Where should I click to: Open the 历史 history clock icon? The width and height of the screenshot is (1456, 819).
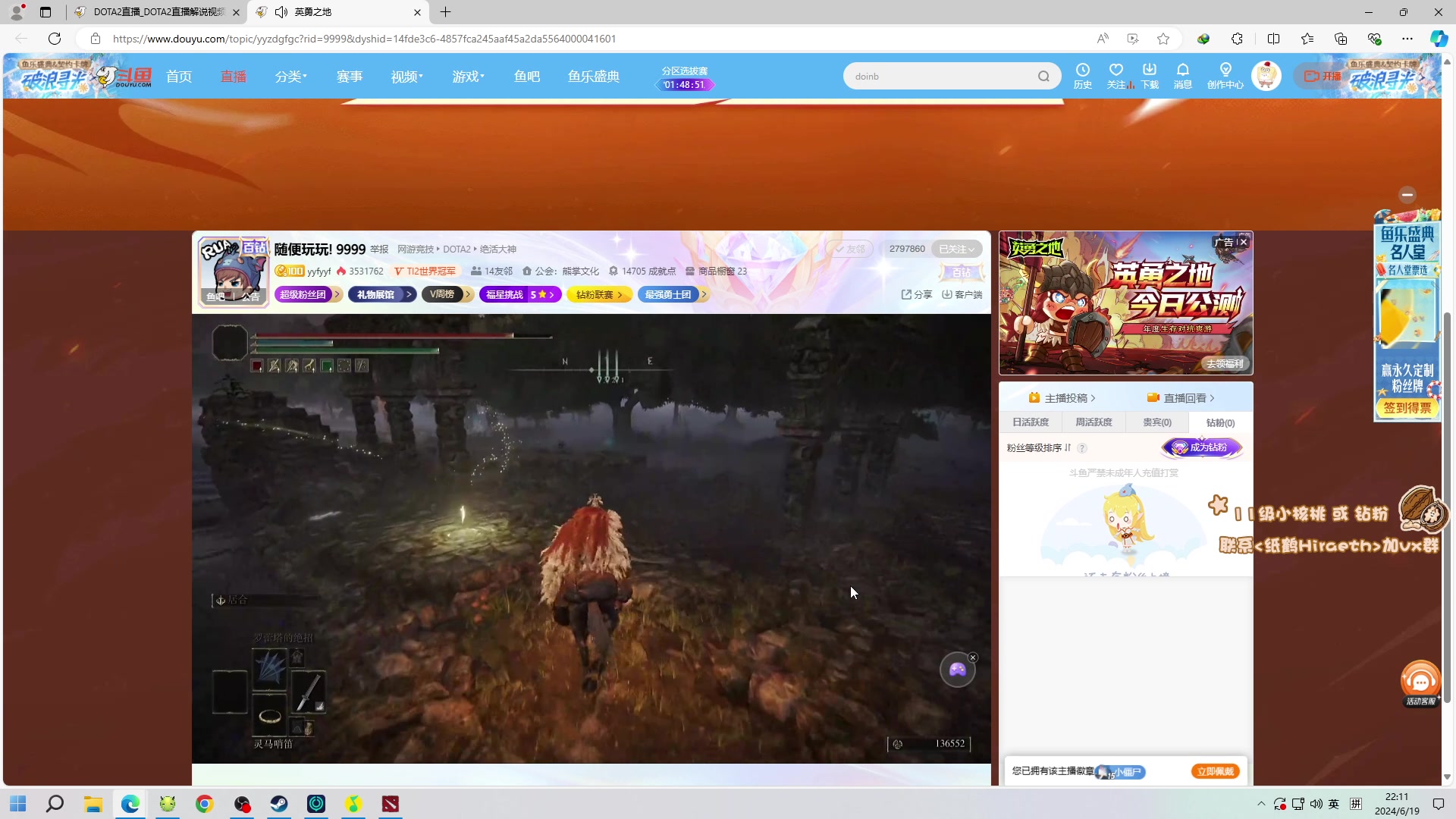tap(1082, 71)
